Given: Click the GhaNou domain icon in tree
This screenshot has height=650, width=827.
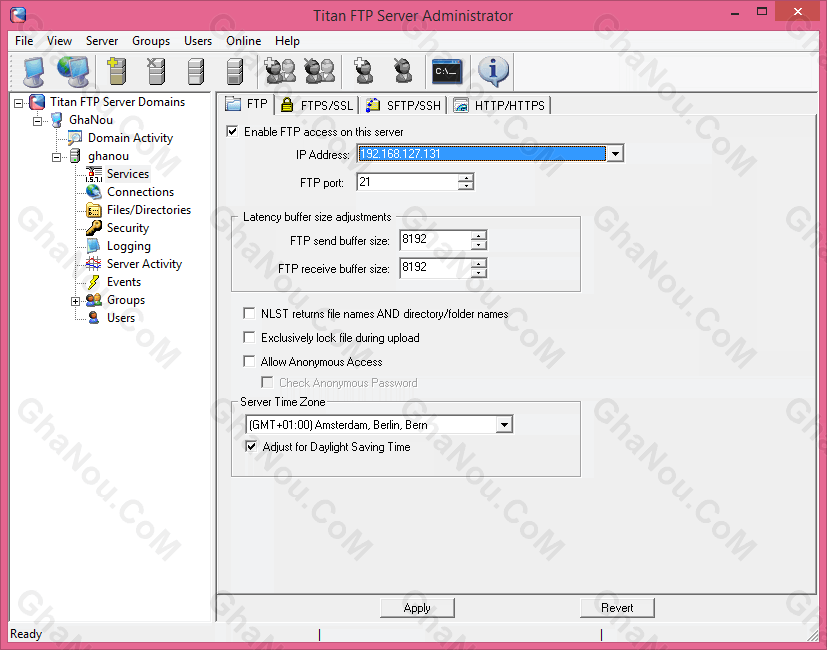Looking at the screenshot, I should [57, 120].
